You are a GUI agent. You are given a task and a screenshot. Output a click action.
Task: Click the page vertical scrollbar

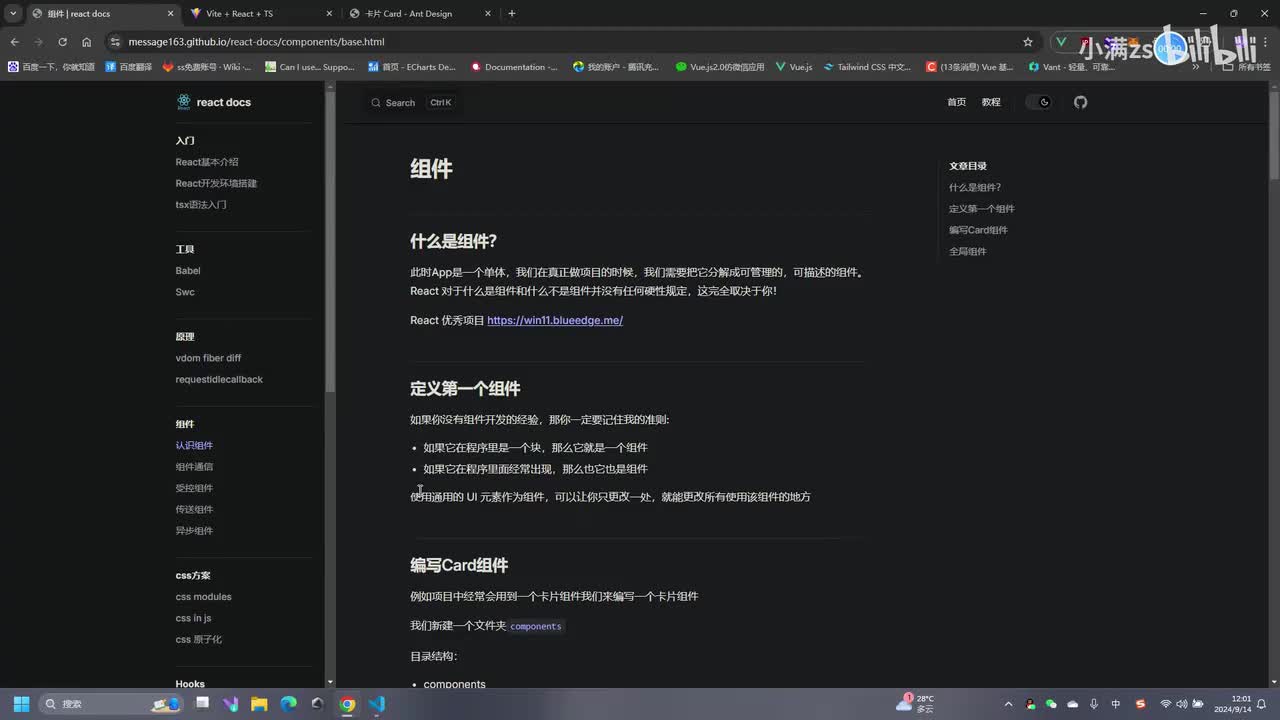(1274, 134)
